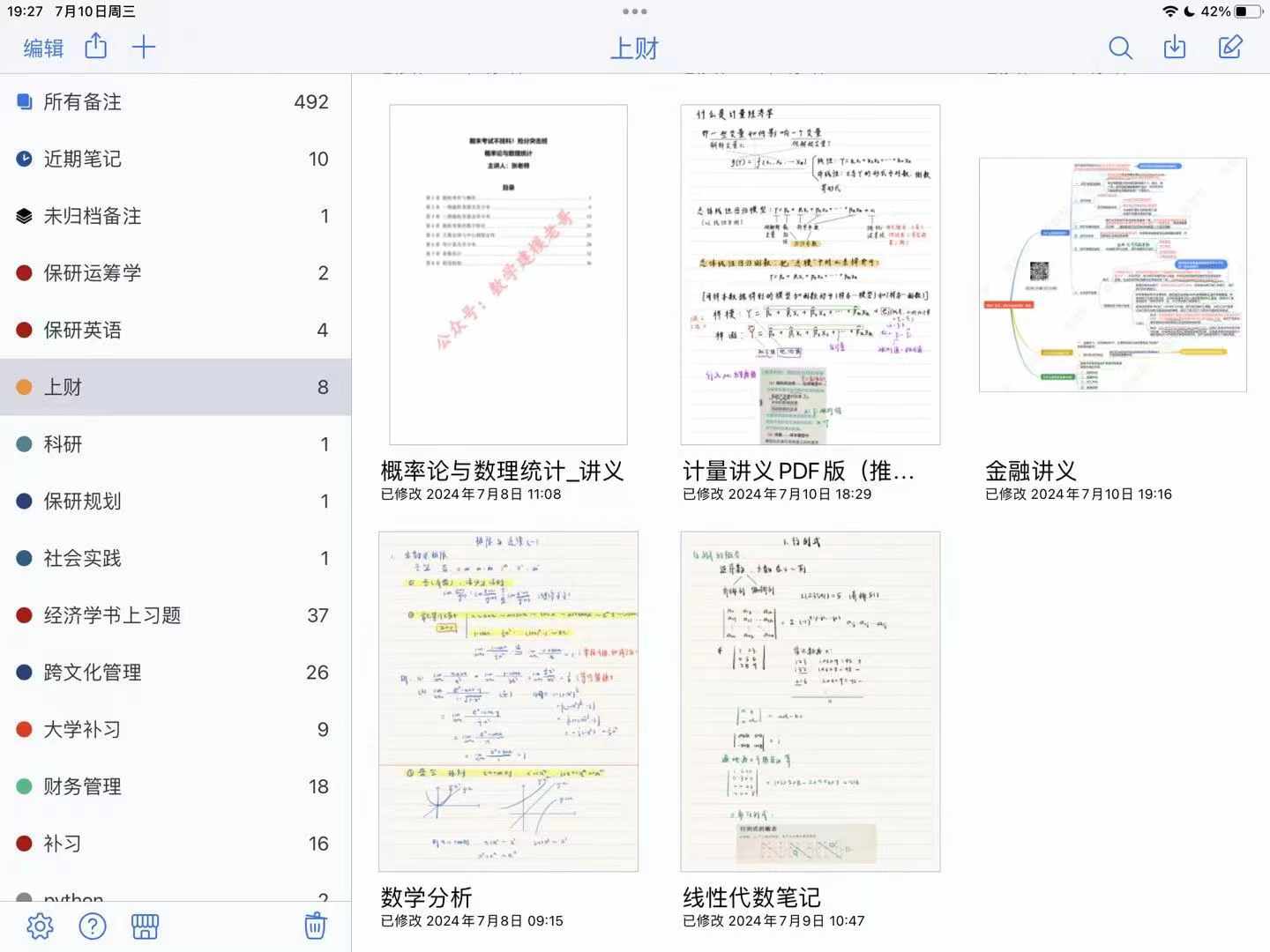Open the store icon in bottom bar
Viewport: 1270px width, 952px height.
(x=145, y=926)
